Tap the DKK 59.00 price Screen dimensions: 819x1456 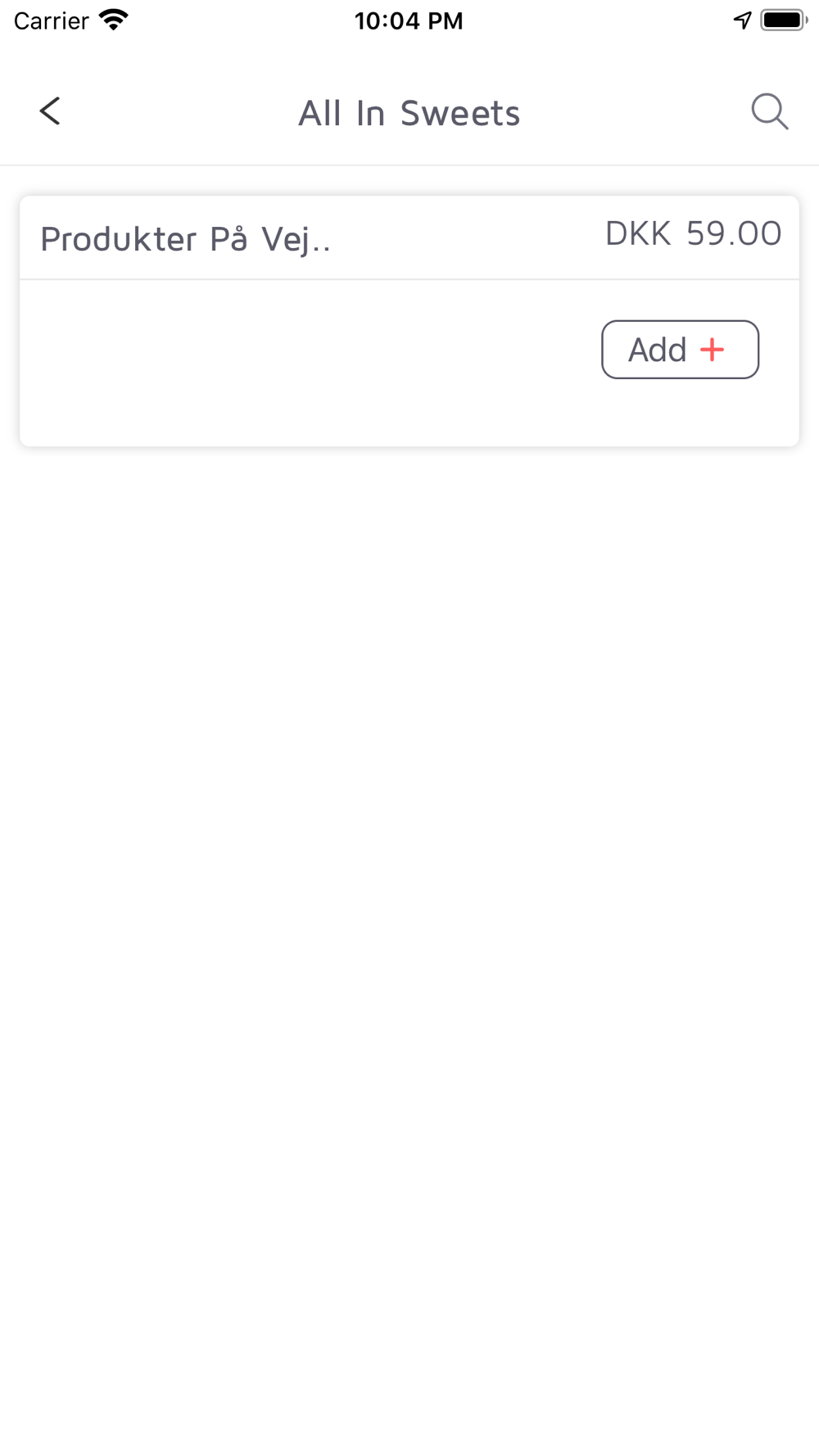693,233
